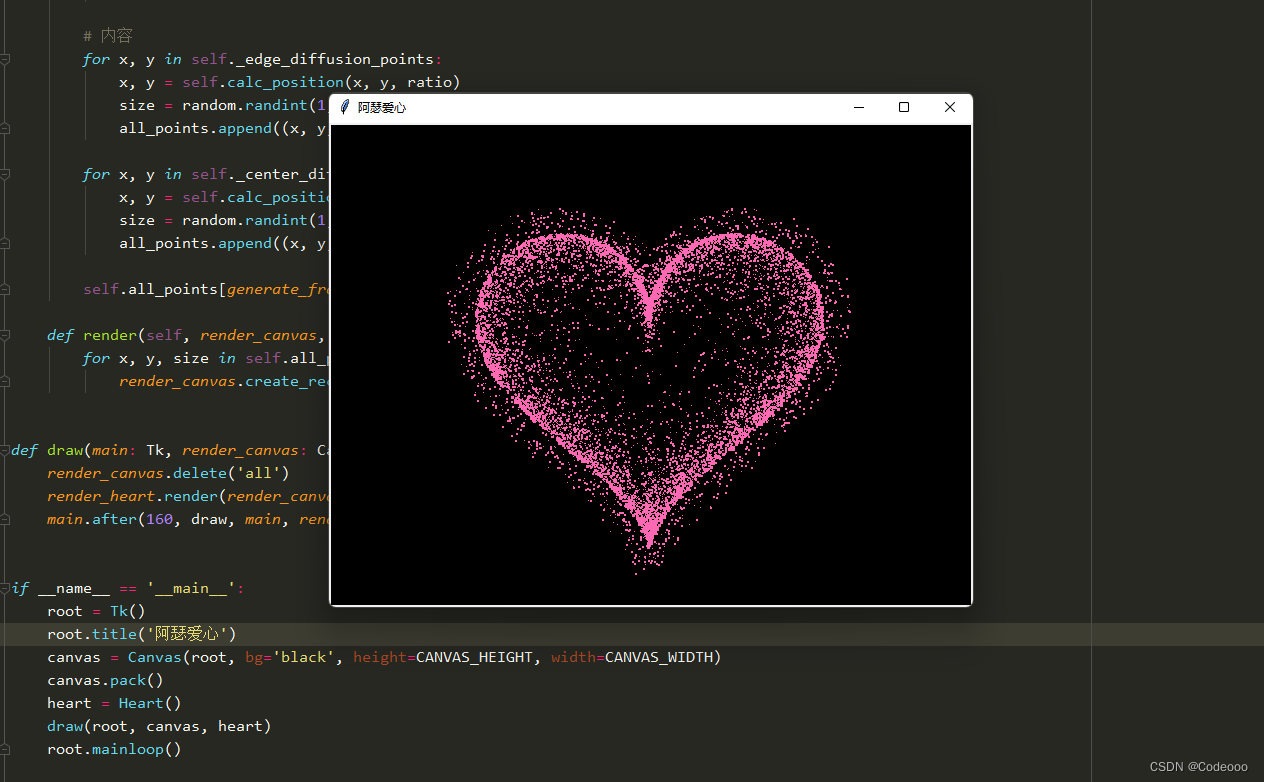Click the 'def draw(main: Tk, render_canvas' line
Screen dimensions: 1264x782
(170, 450)
